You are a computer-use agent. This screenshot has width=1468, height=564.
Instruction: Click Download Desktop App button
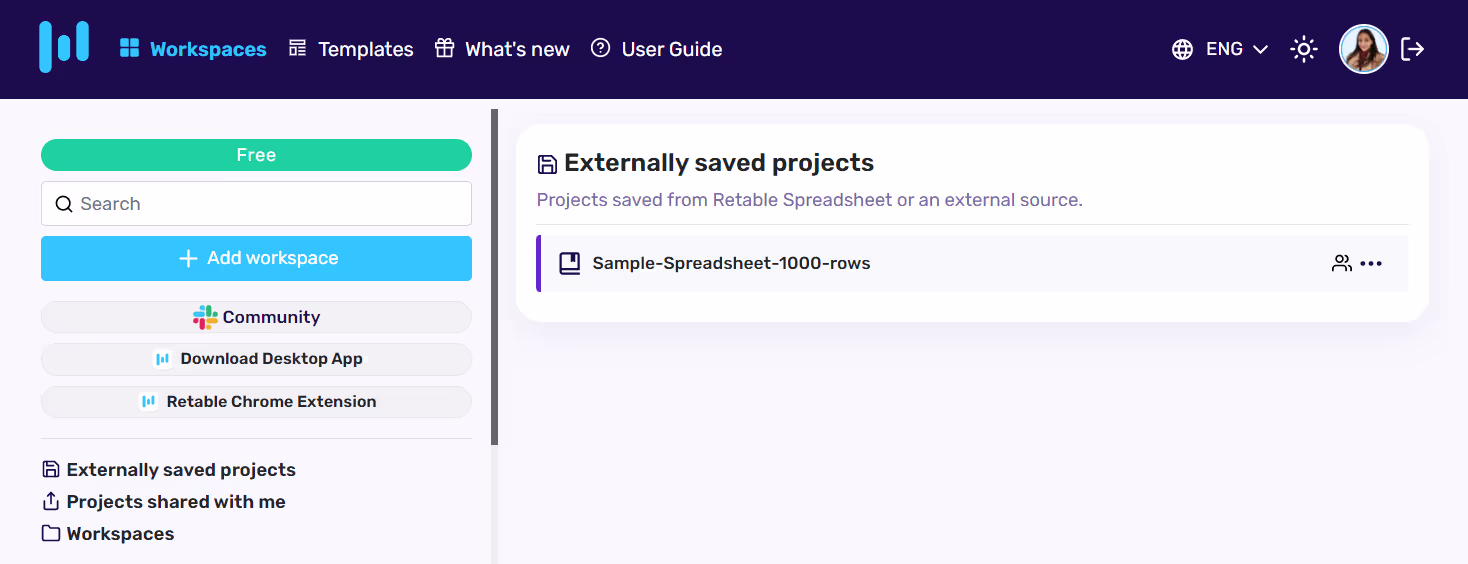pos(256,359)
